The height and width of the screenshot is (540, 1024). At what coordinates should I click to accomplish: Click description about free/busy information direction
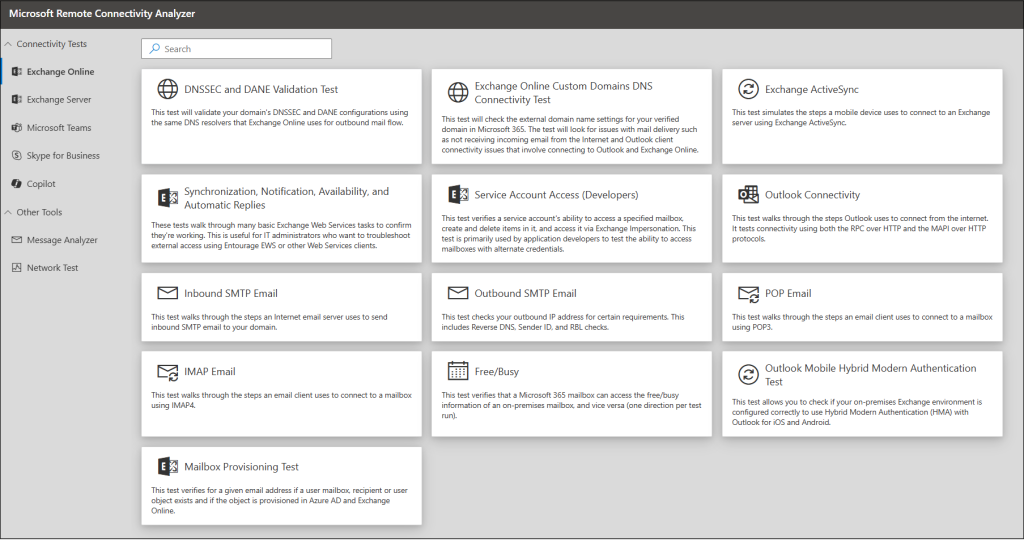tap(571, 405)
